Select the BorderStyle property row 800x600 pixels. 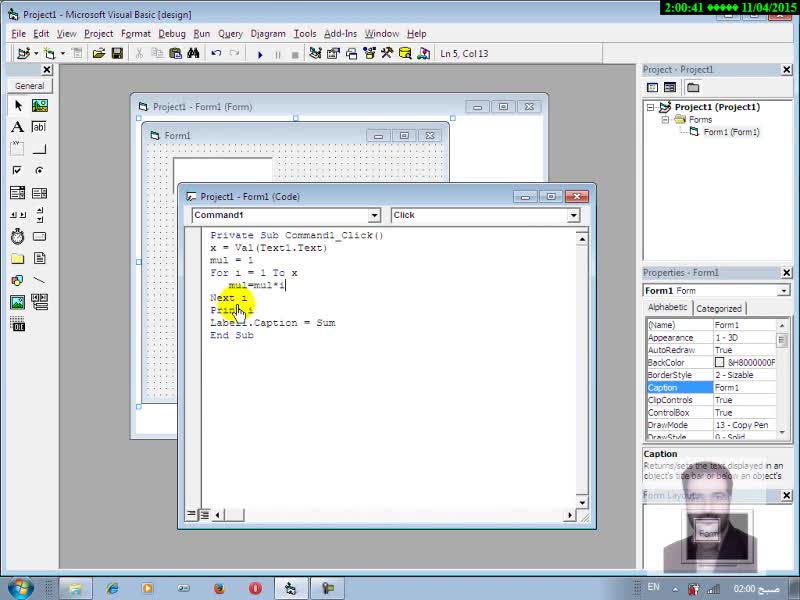pos(711,375)
